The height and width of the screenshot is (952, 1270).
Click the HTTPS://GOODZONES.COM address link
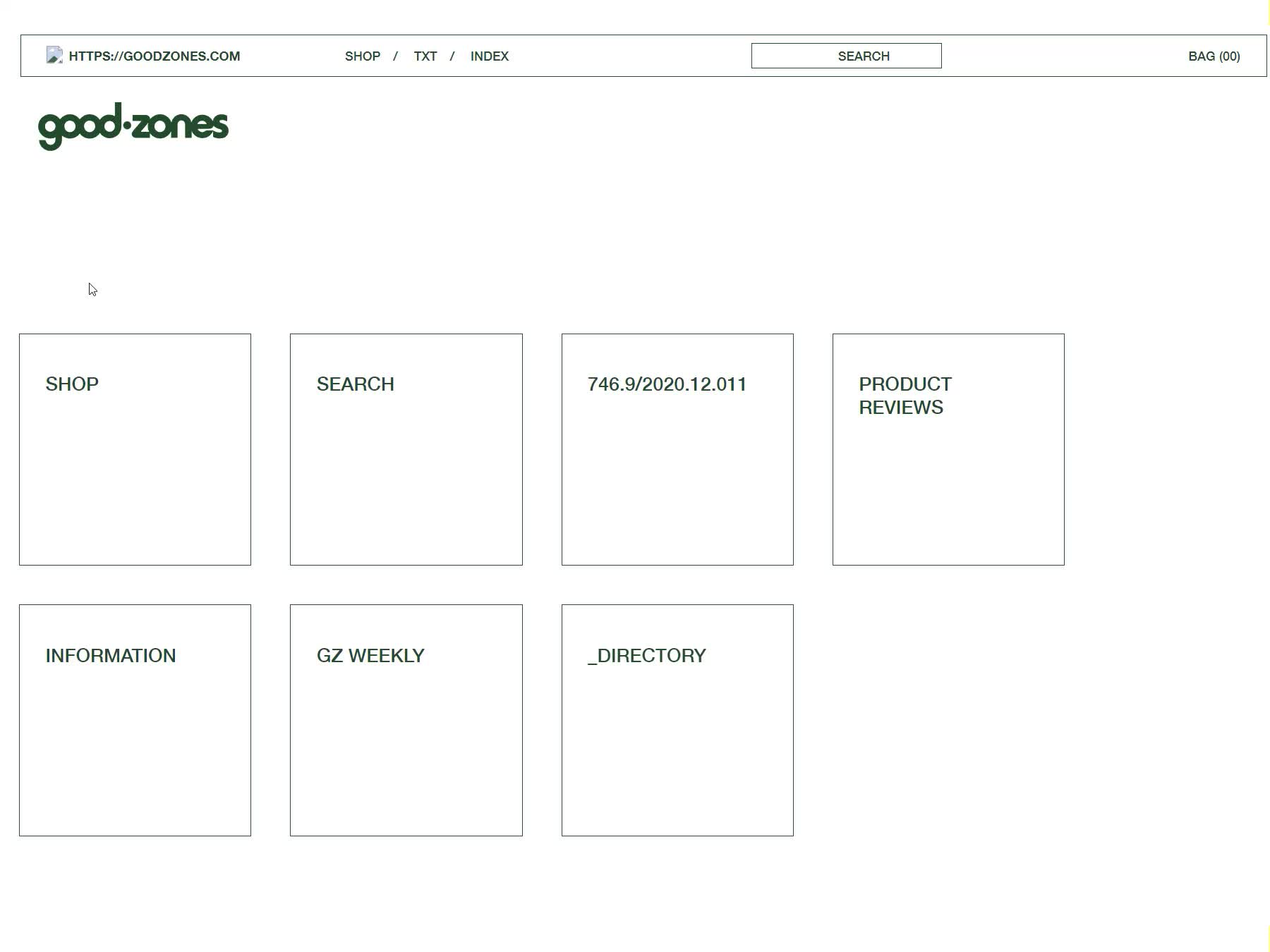point(154,56)
